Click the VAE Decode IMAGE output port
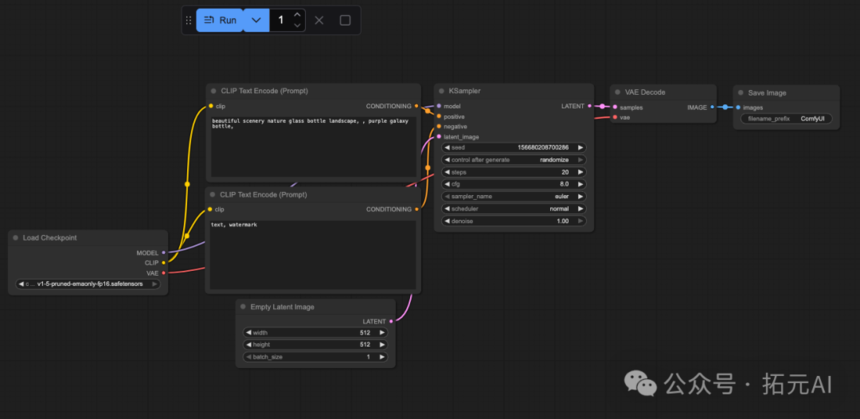Screen dimensions: 860x419 [712, 107]
